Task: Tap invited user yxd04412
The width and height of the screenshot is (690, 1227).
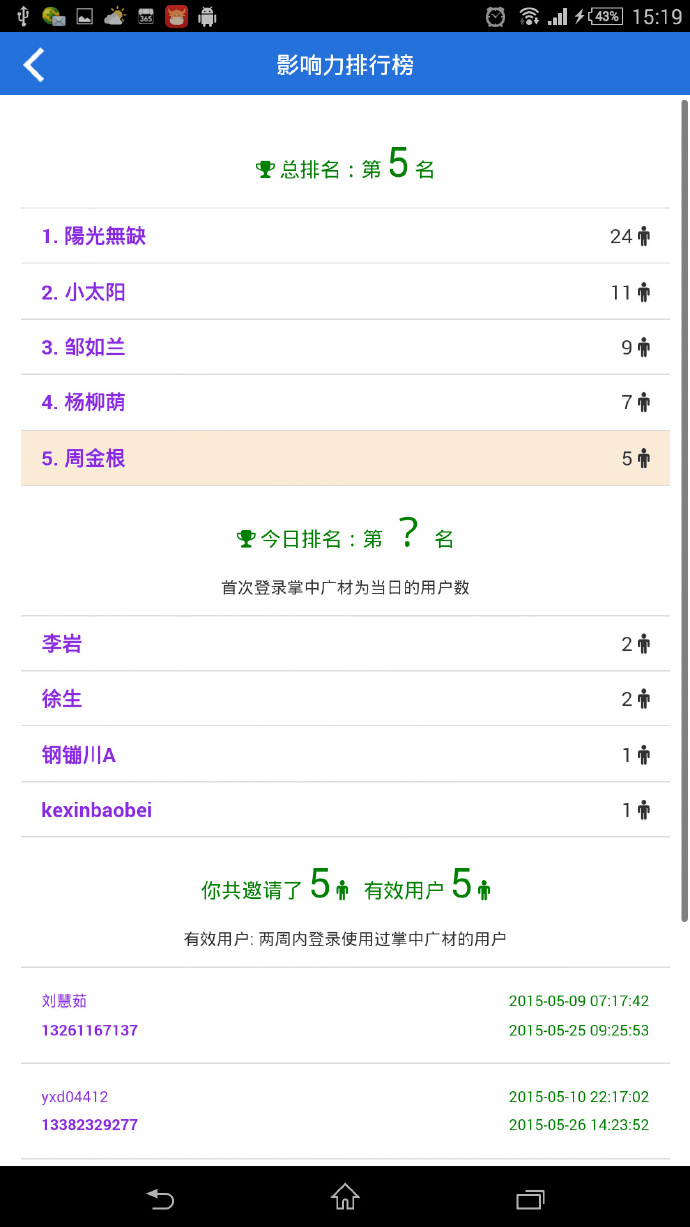Action: coord(75,1097)
